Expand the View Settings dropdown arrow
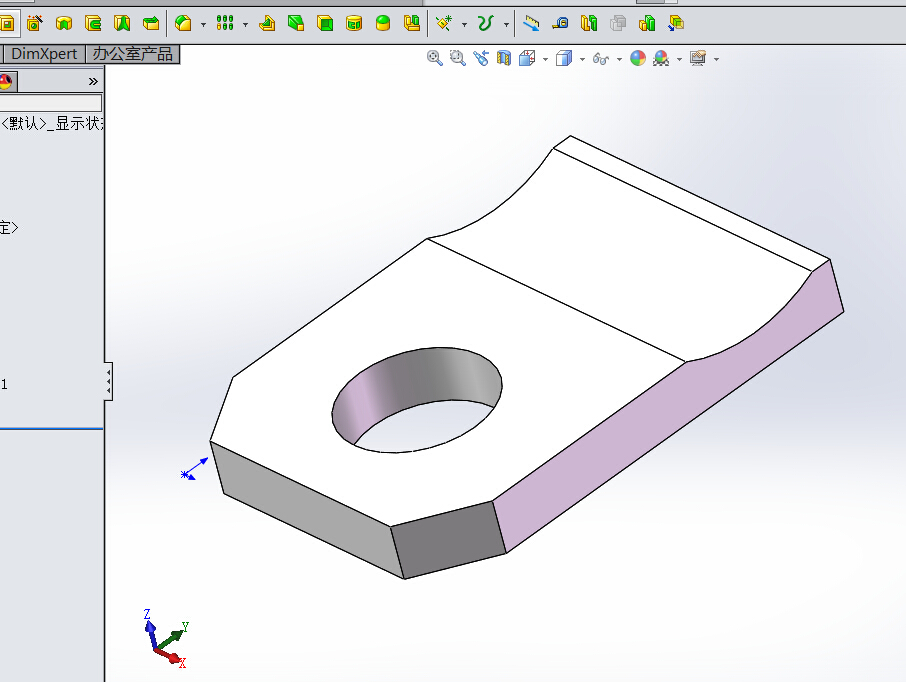906x682 pixels. [716, 59]
